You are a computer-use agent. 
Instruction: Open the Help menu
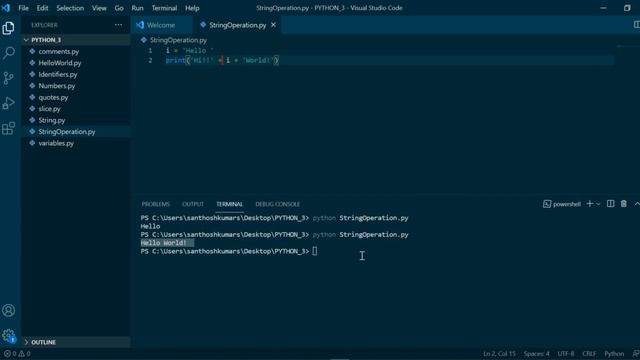coord(192,8)
